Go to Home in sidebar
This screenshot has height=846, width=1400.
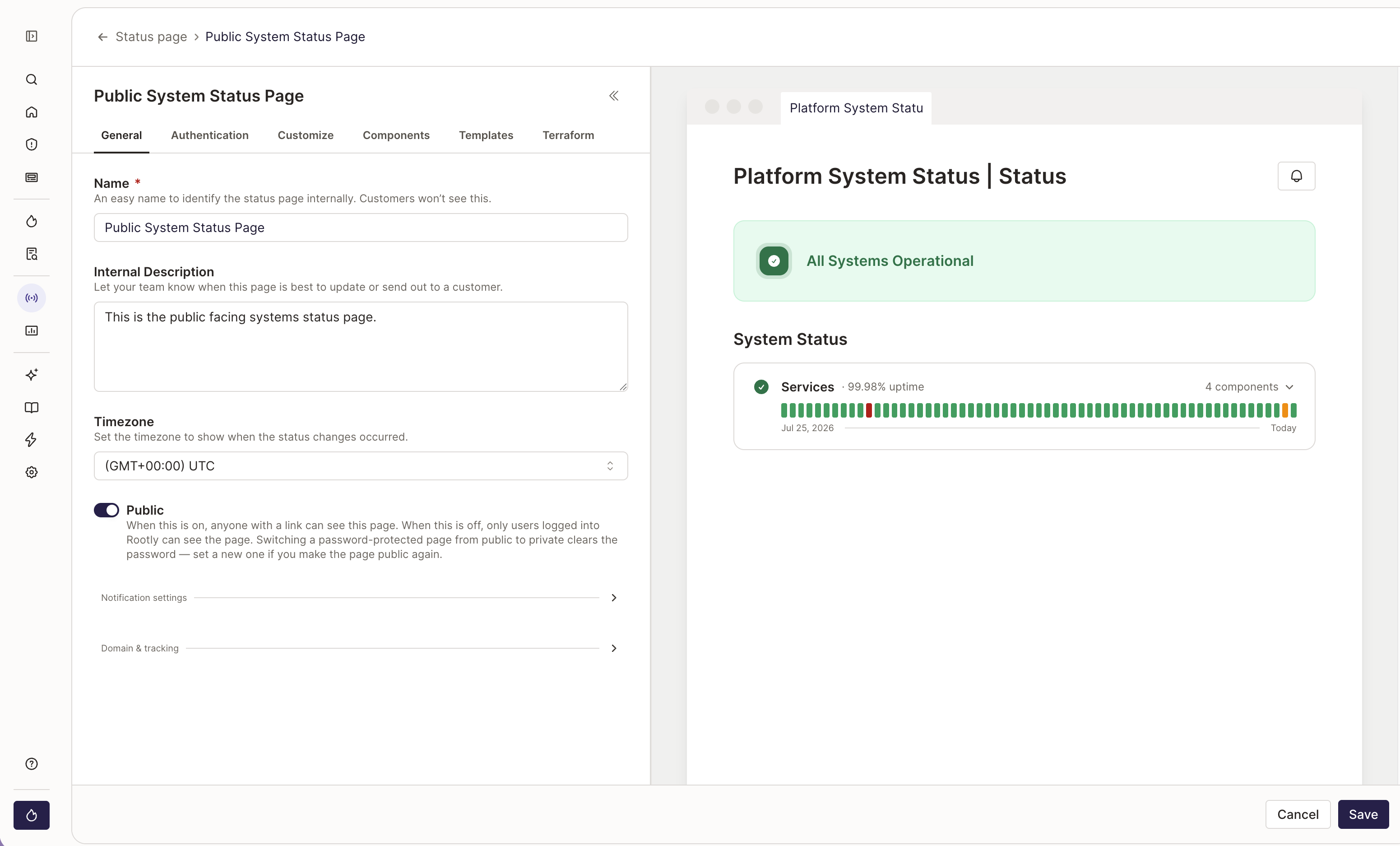[x=32, y=112]
